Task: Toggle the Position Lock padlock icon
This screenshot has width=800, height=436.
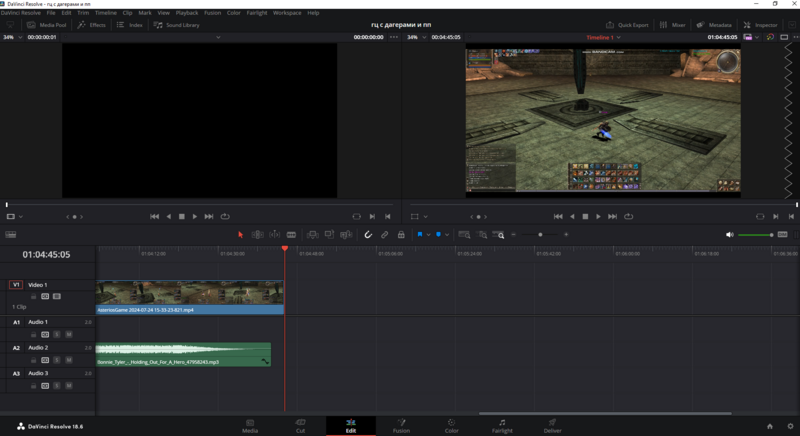Action: coord(401,235)
